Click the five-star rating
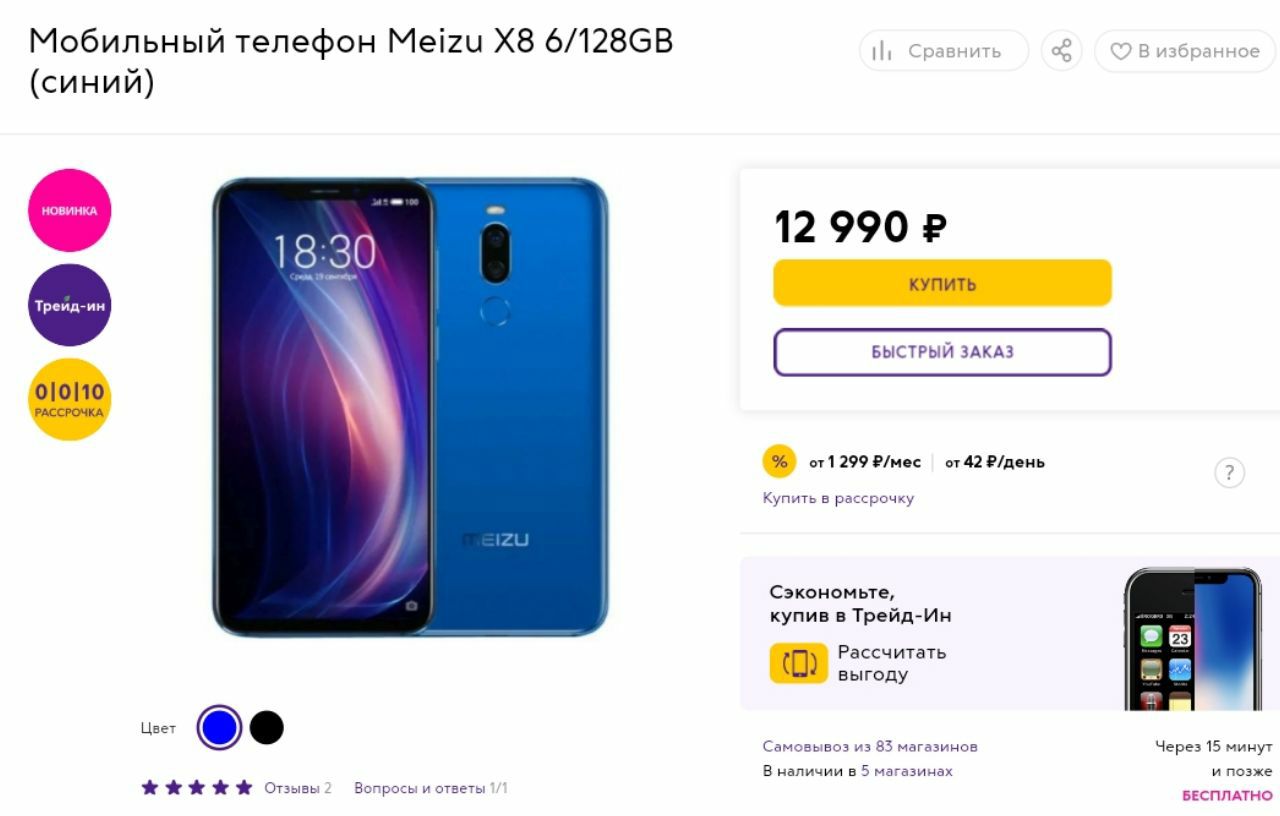This screenshot has height=816, width=1280. (x=197, y=788)
